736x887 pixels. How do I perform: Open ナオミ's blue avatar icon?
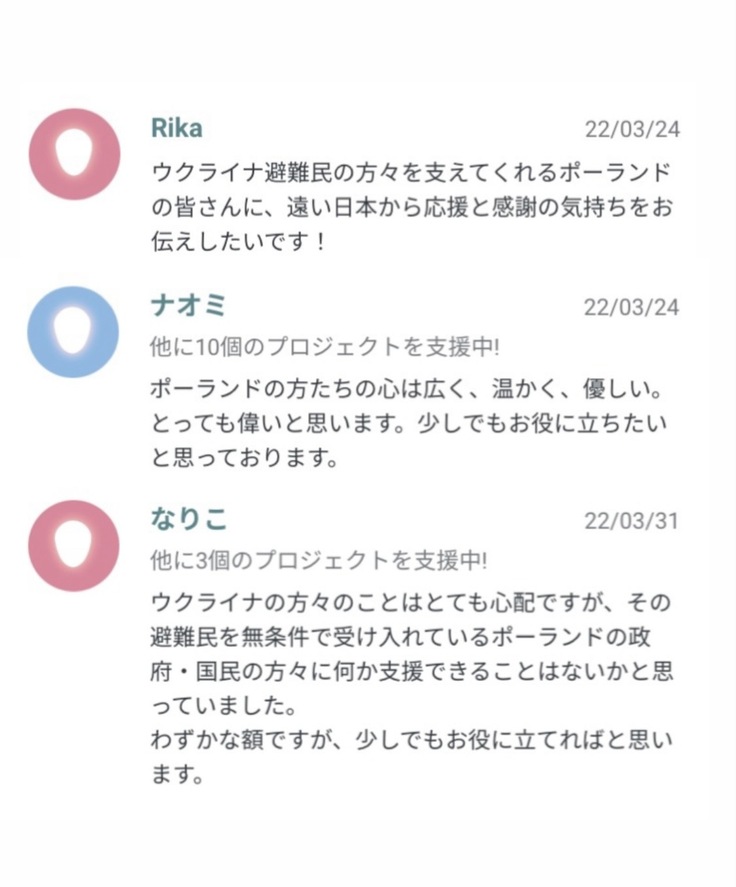pos(73,332)
